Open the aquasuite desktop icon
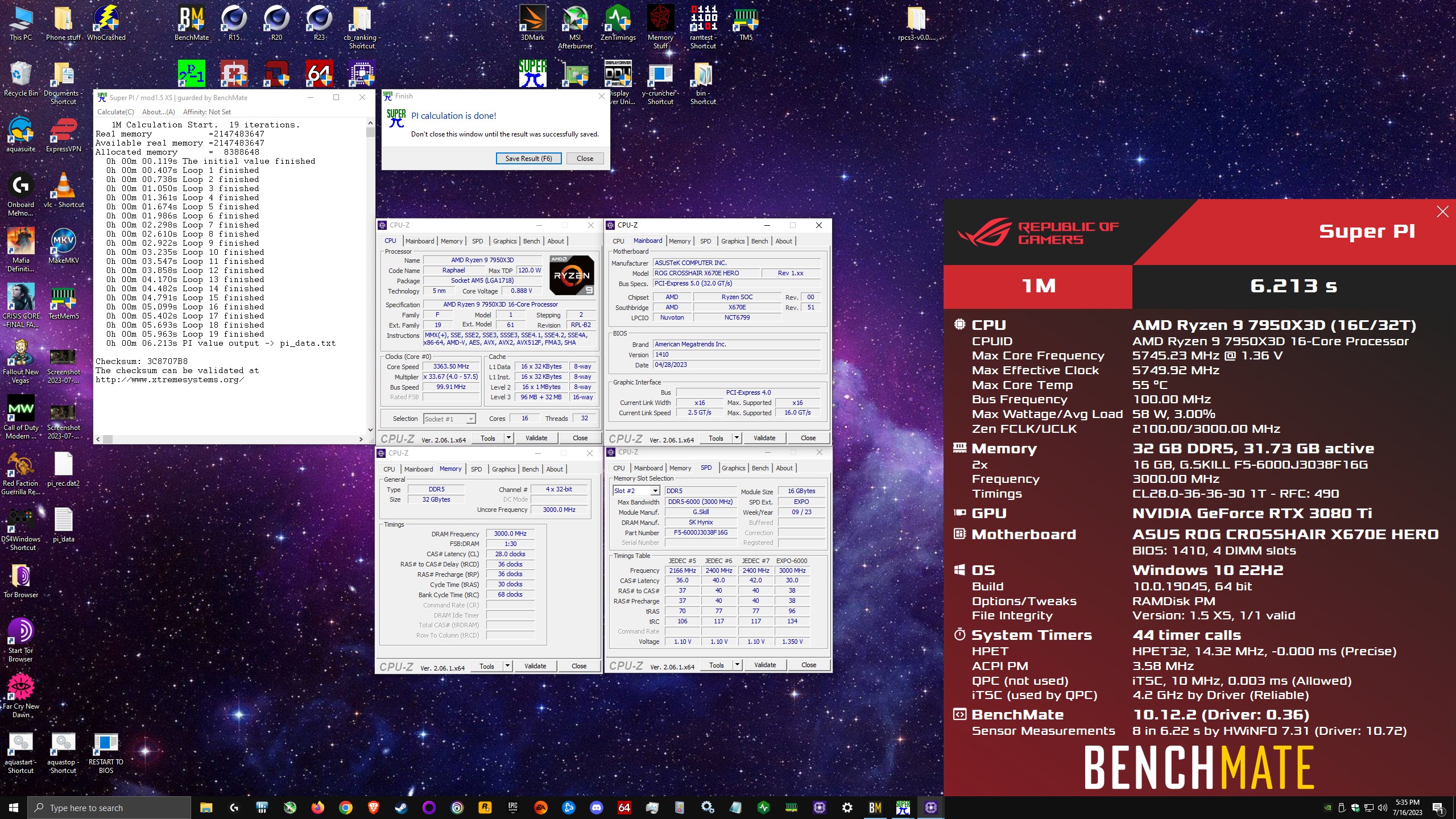Image resolution: width=1456 pixels, height=819 pixels. [x=20, y=135]
